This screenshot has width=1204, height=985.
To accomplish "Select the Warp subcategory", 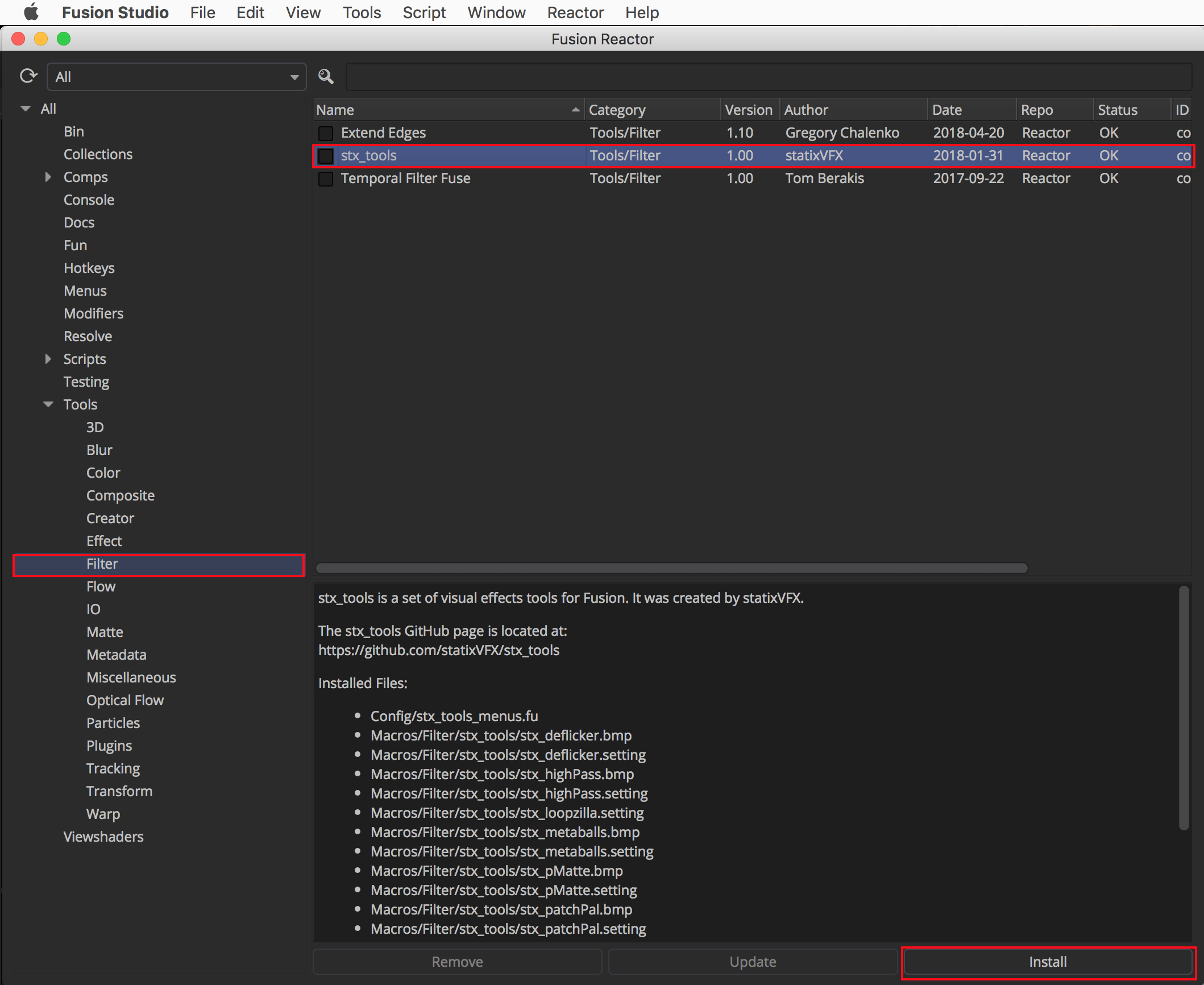I will [103, 814].
